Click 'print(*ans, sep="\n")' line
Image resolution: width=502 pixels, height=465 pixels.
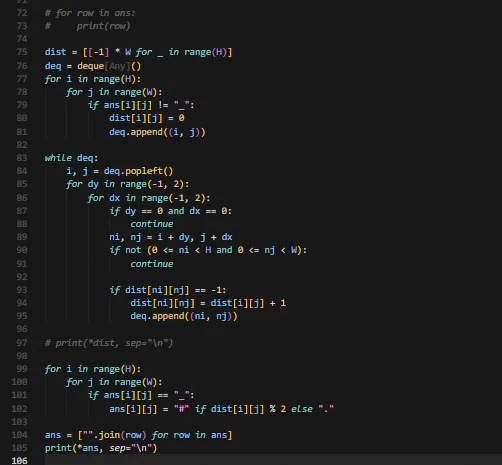[x=101, y=448]
